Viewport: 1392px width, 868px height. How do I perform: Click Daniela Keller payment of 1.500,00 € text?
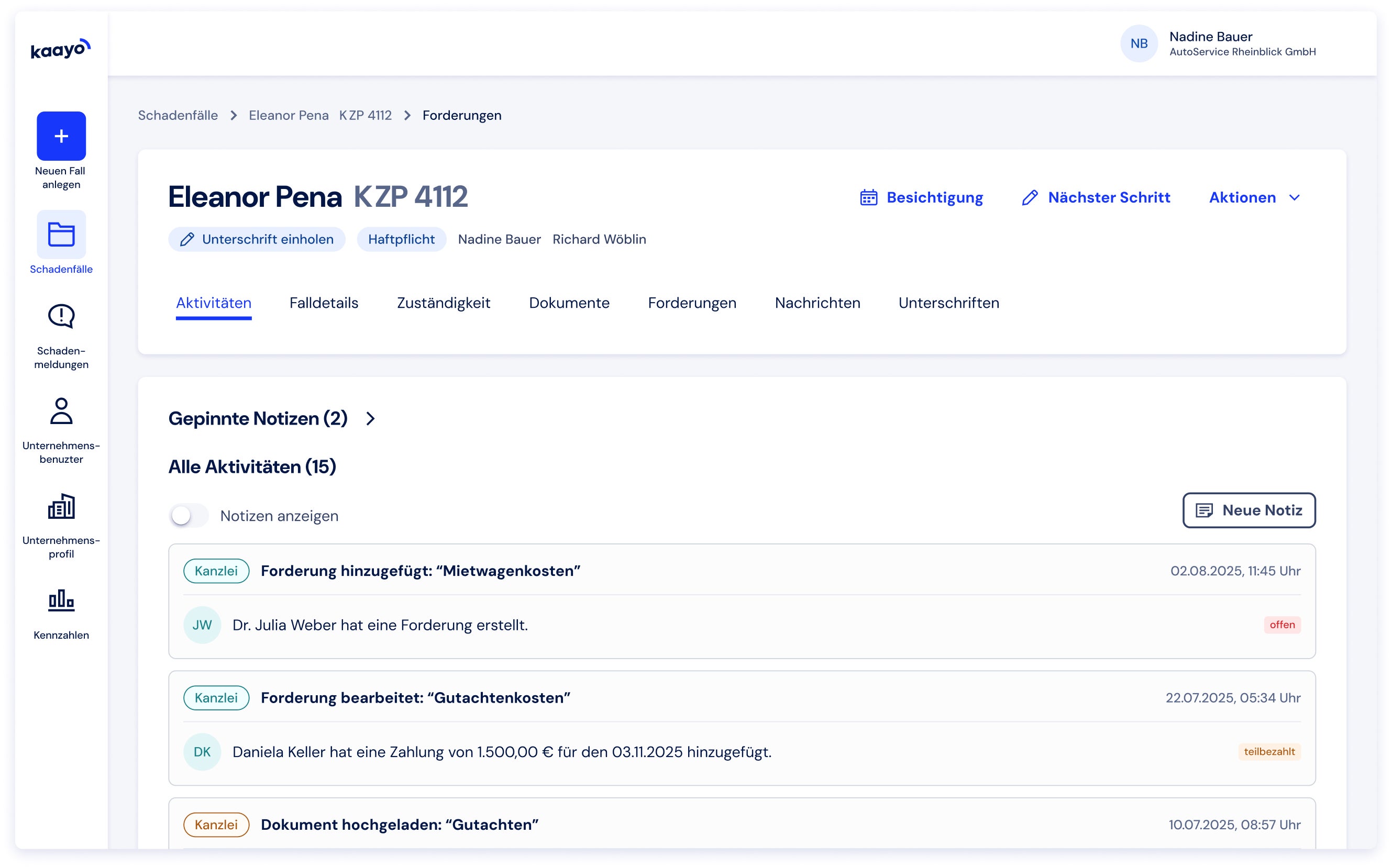(x=502, y=752)
